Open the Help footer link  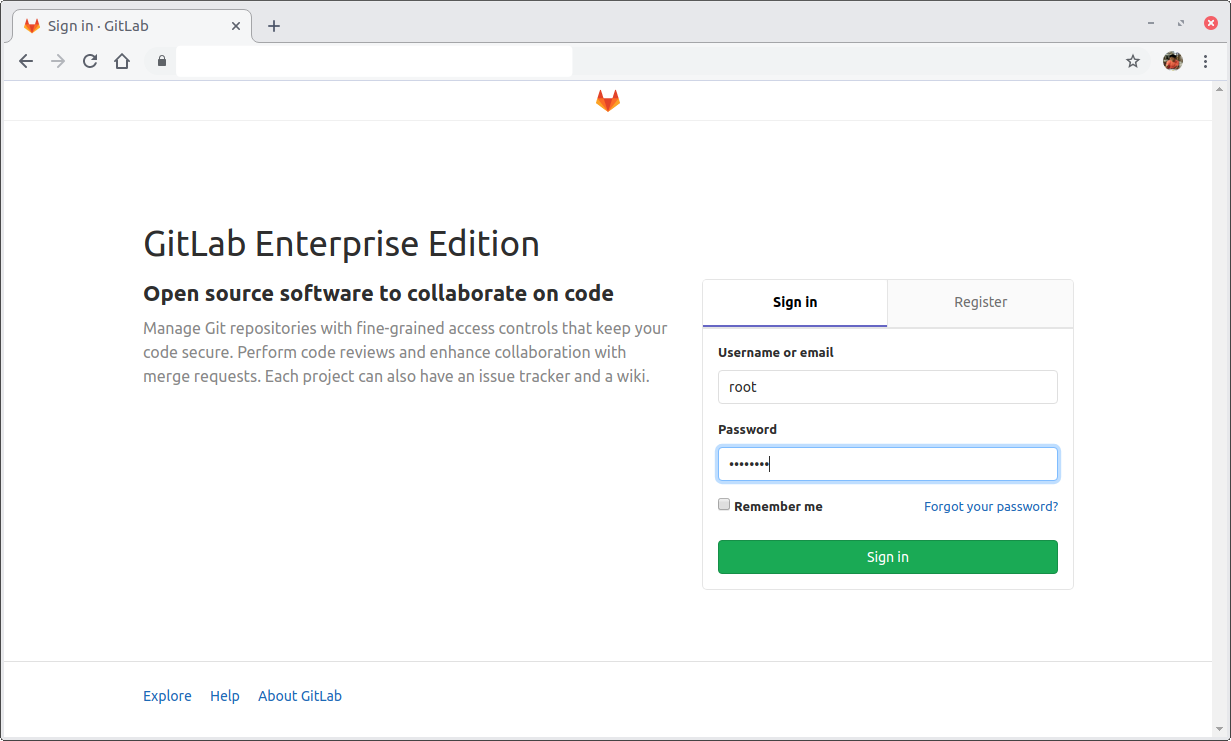coord(225,696)
